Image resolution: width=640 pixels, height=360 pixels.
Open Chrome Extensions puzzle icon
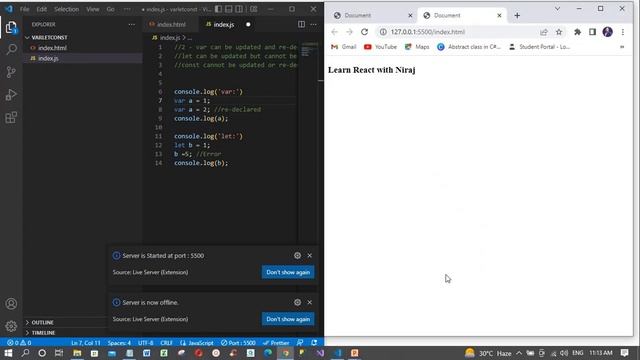[x=577, y=32]
